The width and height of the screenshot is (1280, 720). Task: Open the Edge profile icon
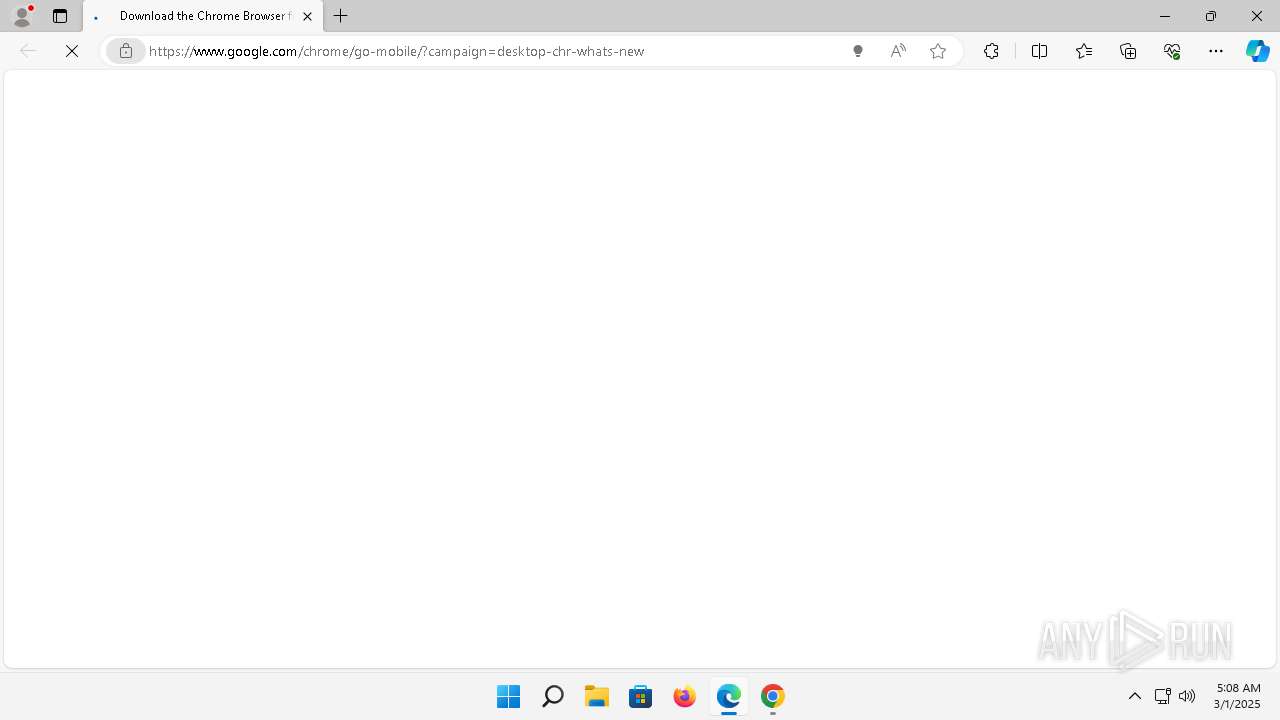click(x=22, y=16)
